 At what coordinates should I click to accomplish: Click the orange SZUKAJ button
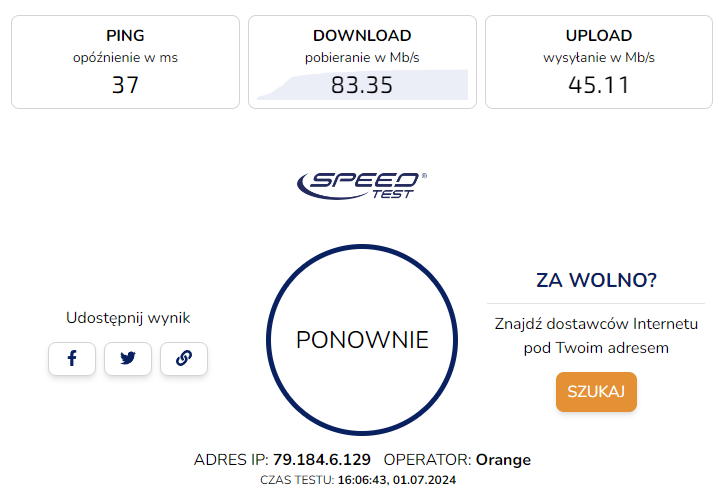pos(596,391)
